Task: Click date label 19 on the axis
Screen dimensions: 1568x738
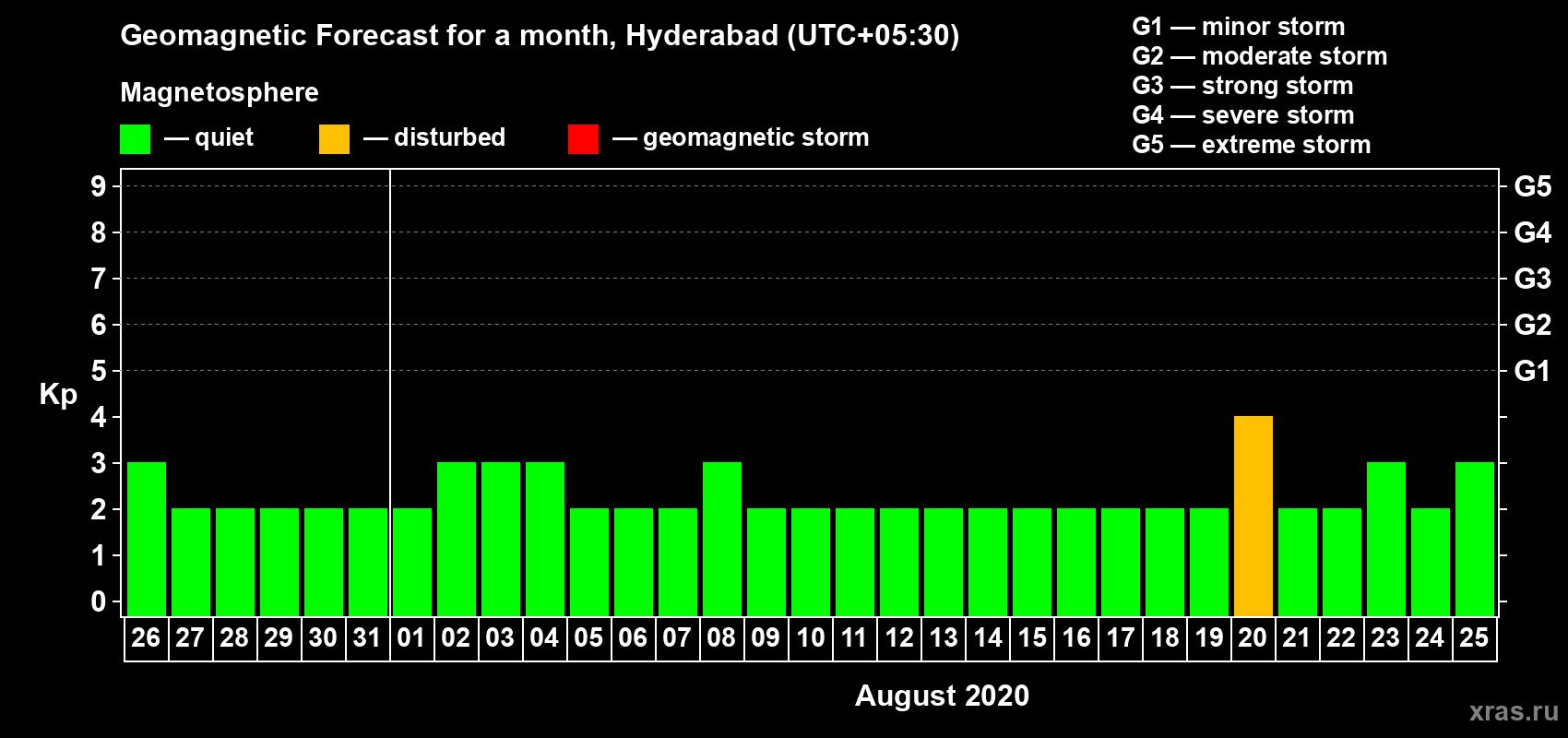Action: pyautogui.click(x=1209, y=637)
